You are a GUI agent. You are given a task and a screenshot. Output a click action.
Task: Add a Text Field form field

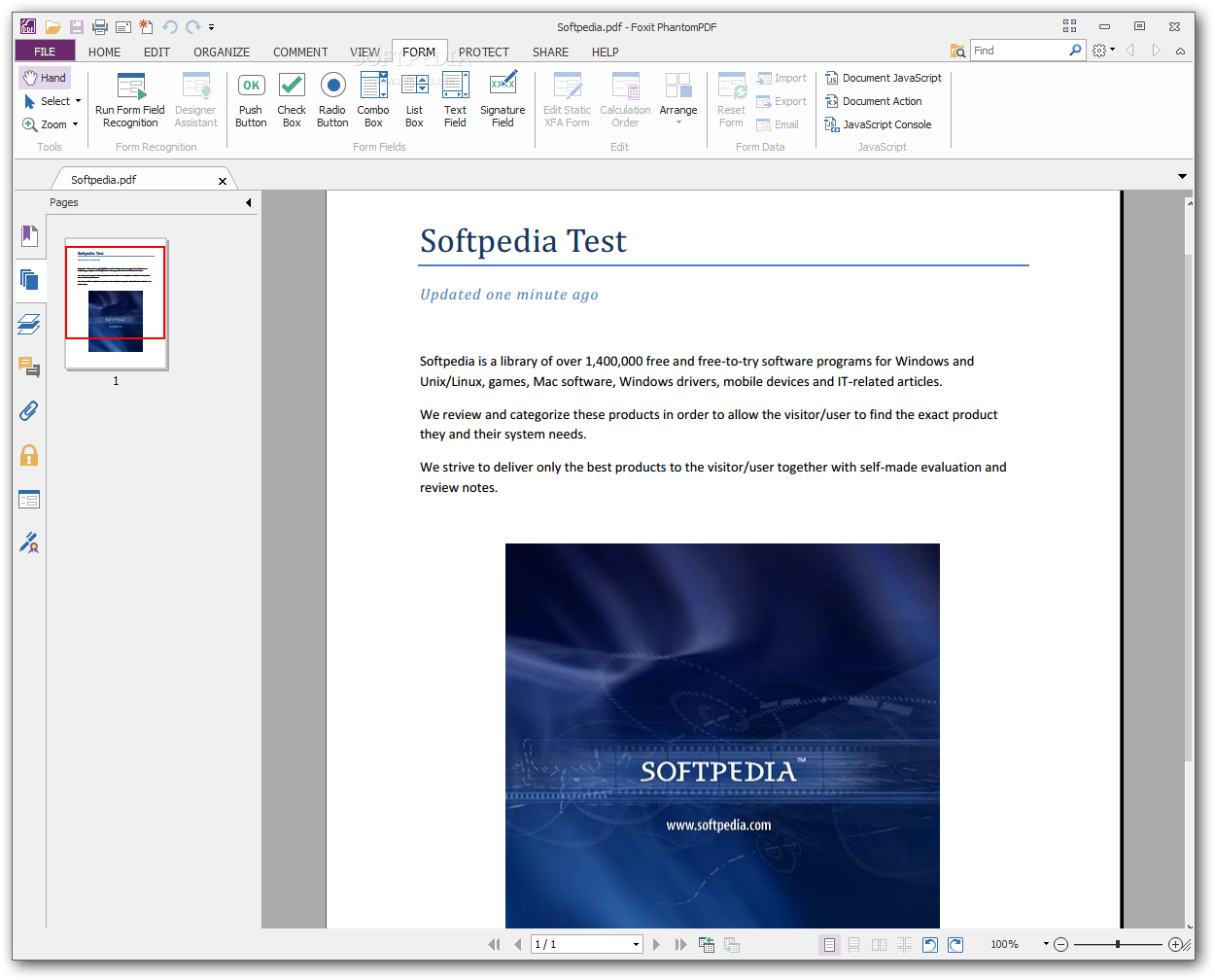(455, 100)
